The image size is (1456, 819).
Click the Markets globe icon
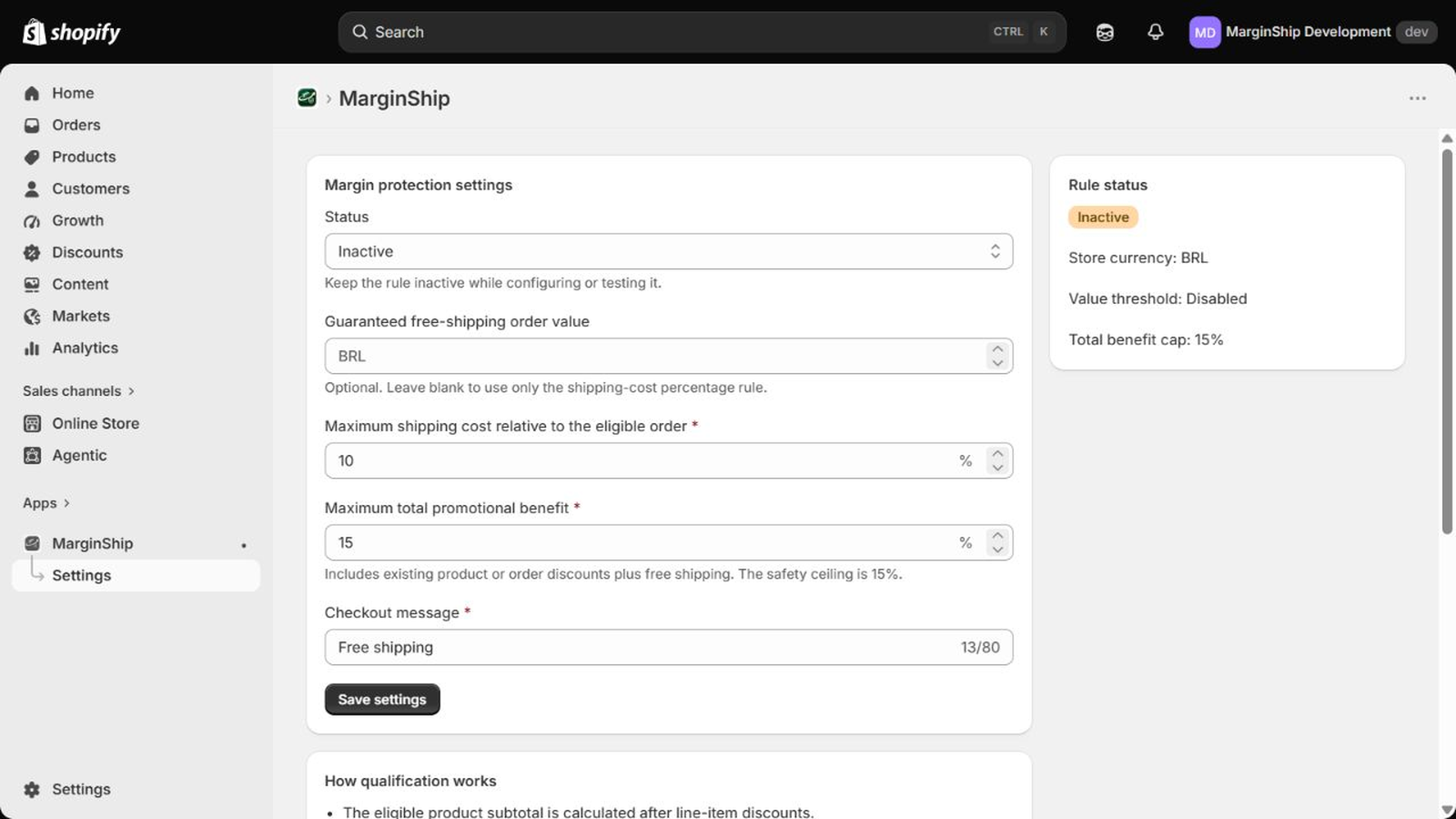point(32,316)
